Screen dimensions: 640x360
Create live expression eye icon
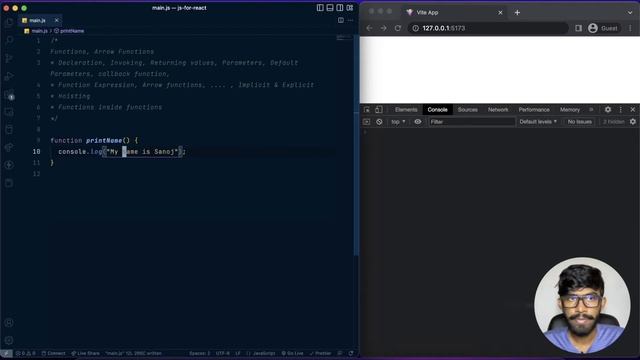[x=418, y=122]
